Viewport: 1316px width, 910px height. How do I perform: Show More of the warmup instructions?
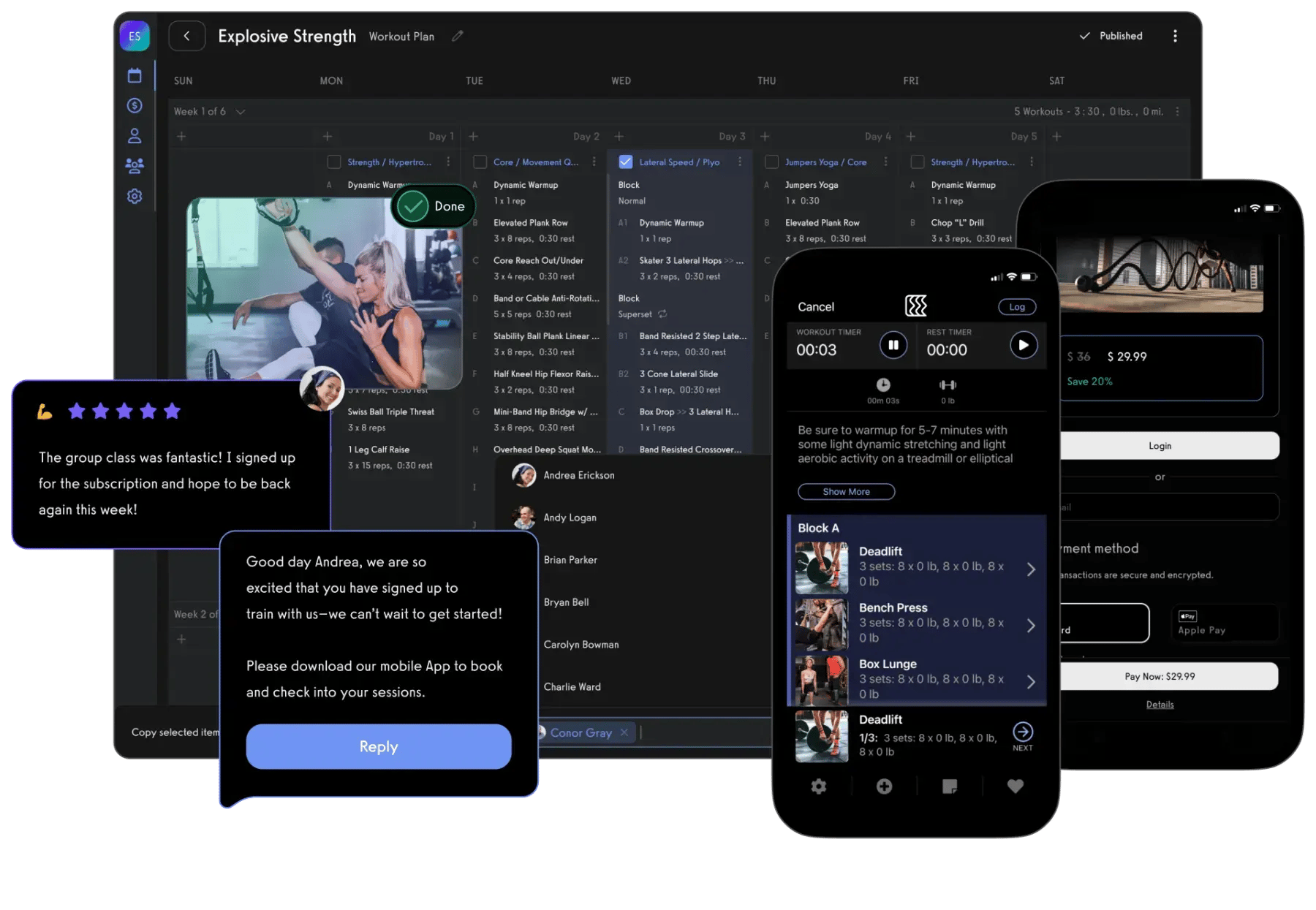coord(846,491)
